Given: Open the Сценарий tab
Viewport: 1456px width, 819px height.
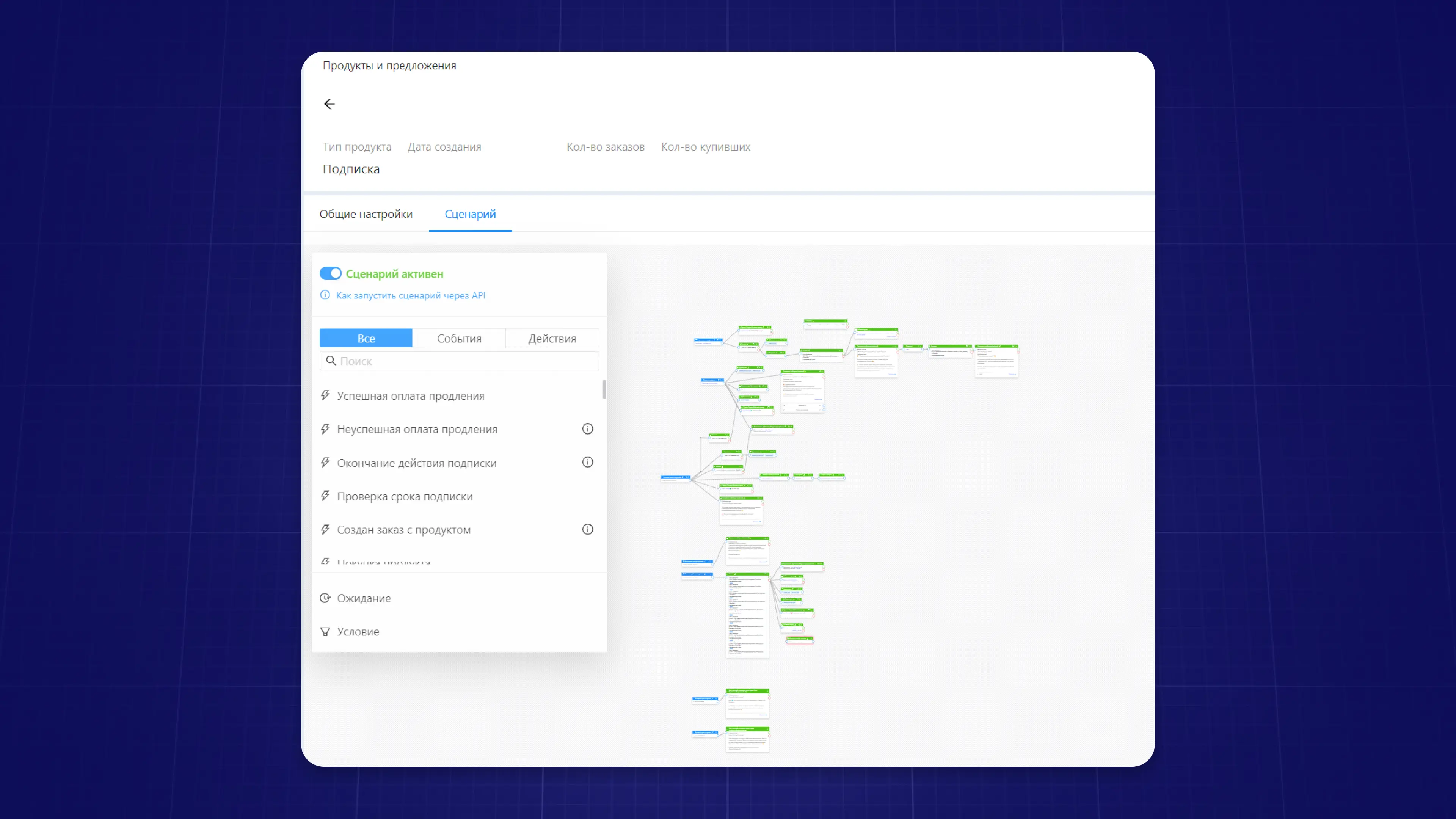Looking at the screenshot, I should 470,214.
